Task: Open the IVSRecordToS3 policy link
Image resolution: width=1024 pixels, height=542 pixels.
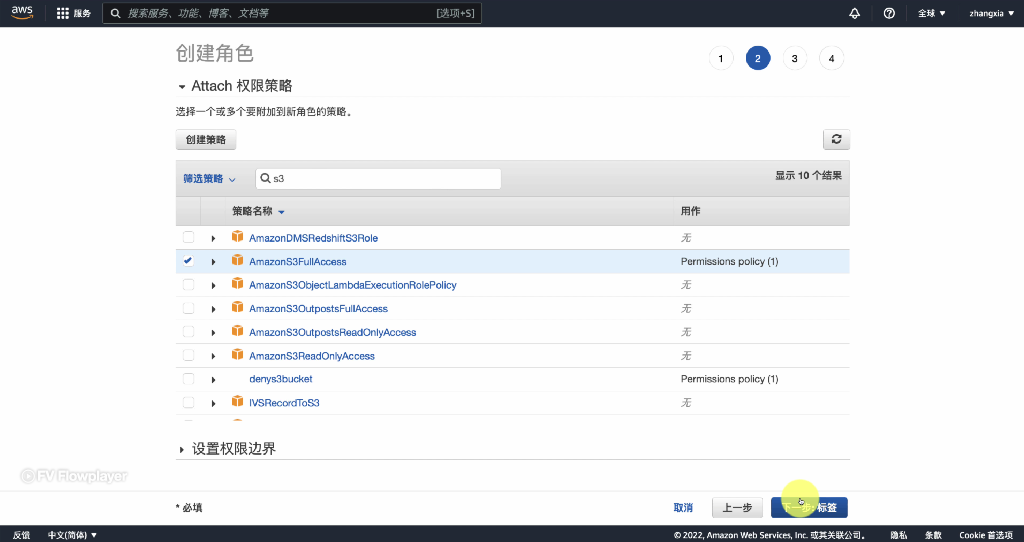Action: coord(284,403)
